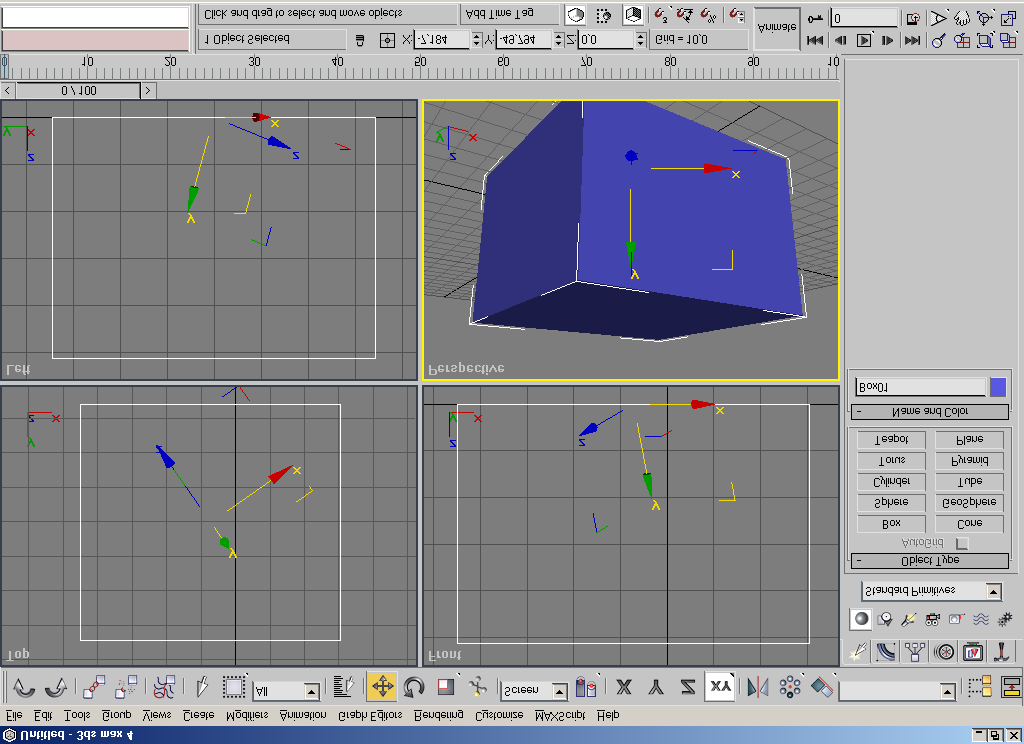
Task: Open the Graph Editors menu
Action: coord(370,715)
